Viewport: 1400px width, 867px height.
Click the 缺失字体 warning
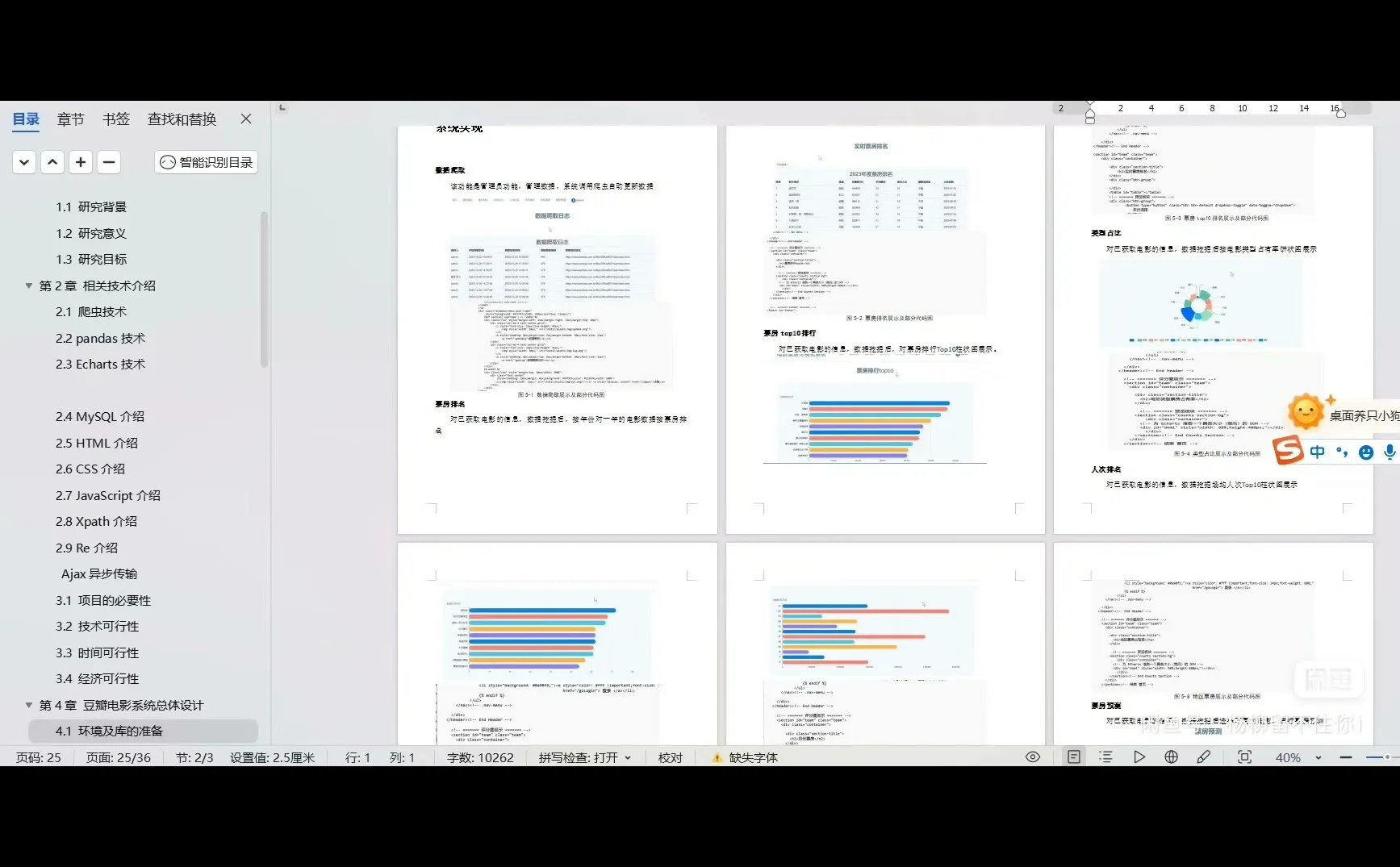coord(745,758)
